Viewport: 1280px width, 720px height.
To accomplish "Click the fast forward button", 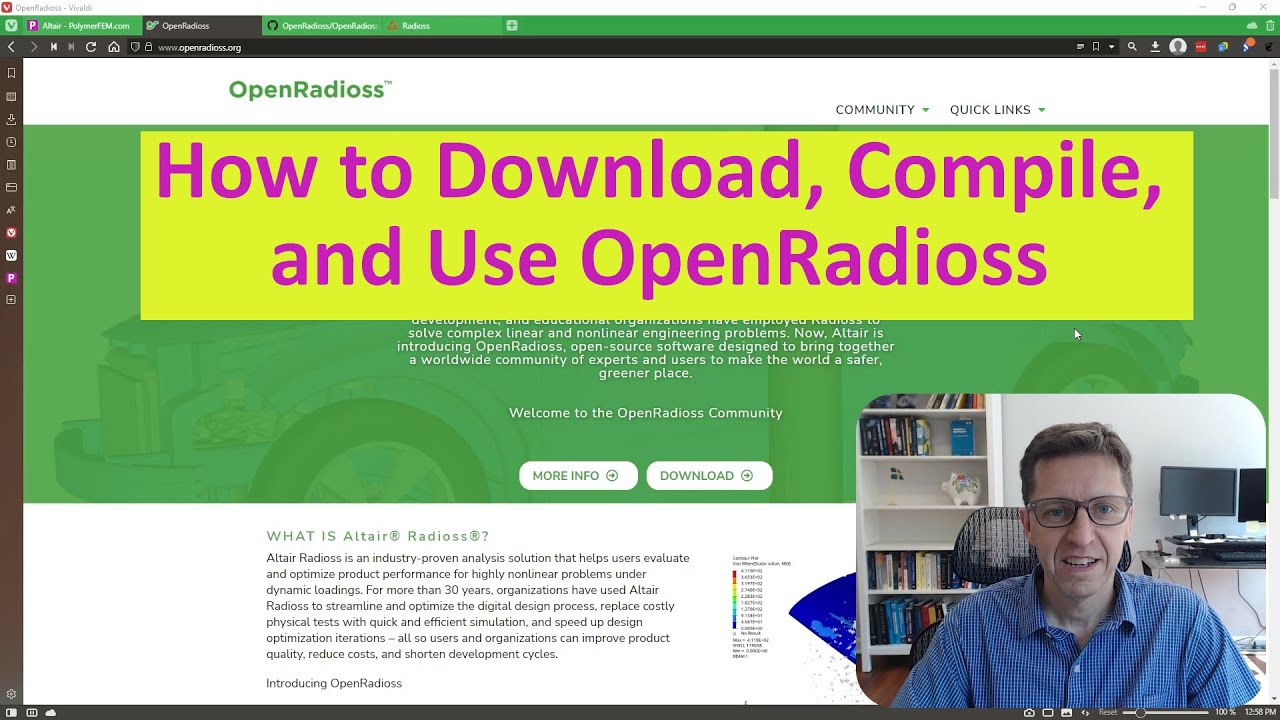I will click(x=71, y=47).
